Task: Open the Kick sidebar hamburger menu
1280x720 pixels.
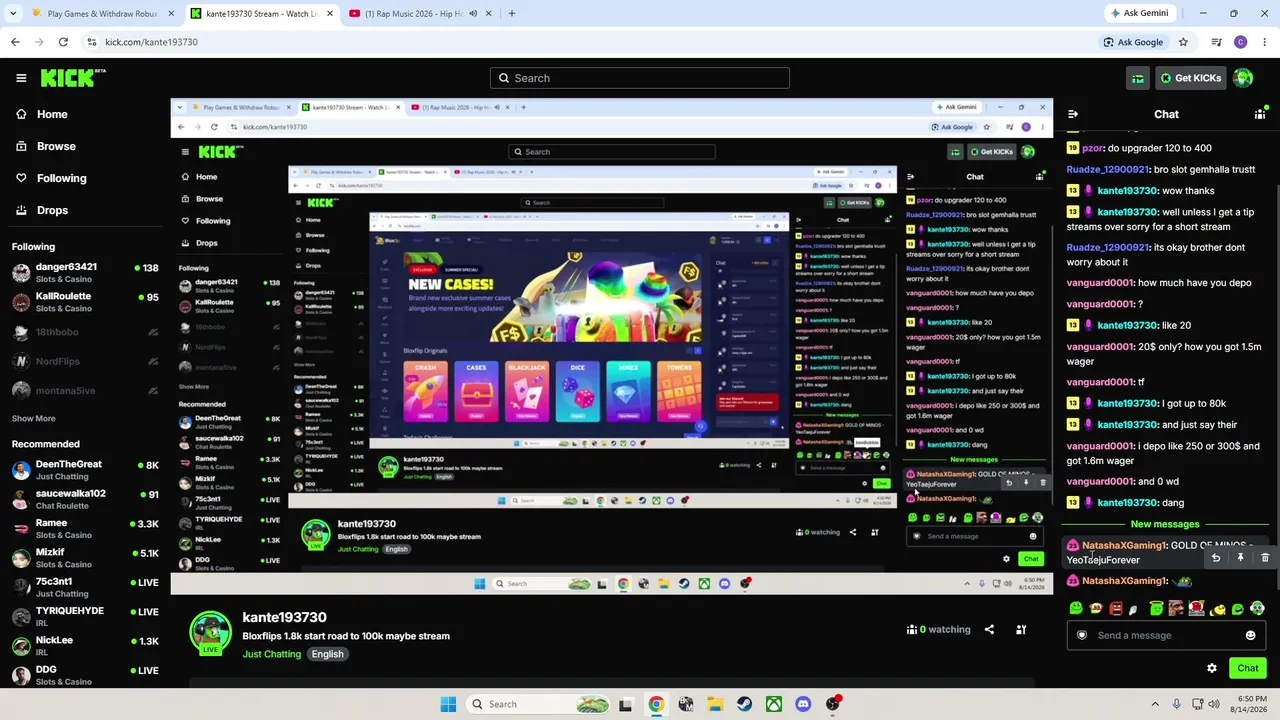Action: click(21, 78)
